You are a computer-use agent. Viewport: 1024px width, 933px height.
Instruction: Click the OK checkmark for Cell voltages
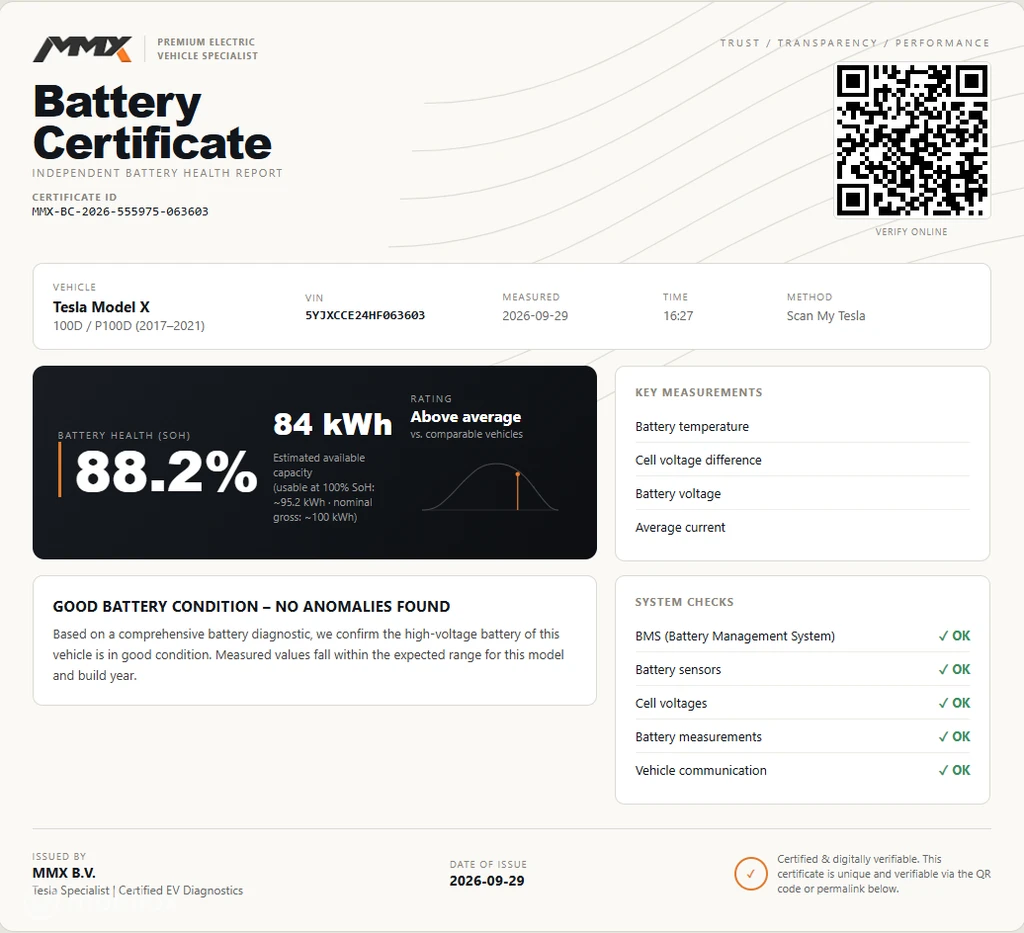tap(954, 703)
